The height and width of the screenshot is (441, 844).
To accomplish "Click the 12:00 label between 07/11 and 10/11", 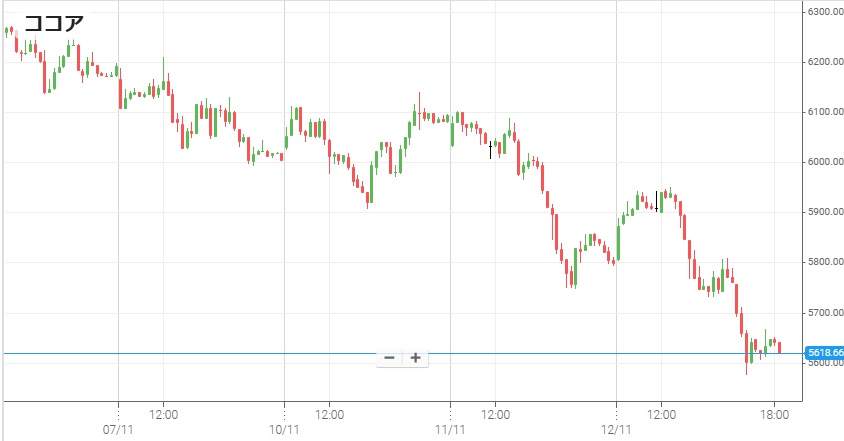I will click(x=164, y=412).
